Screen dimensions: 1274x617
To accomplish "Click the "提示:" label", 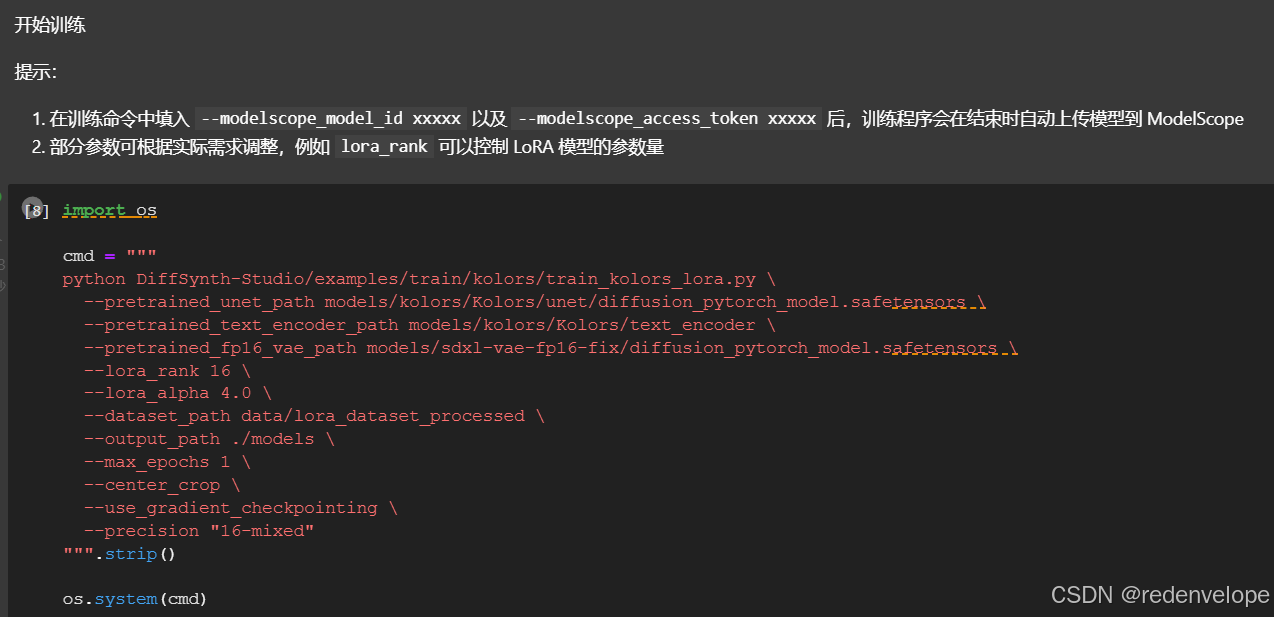I will [x=36, y=72].
